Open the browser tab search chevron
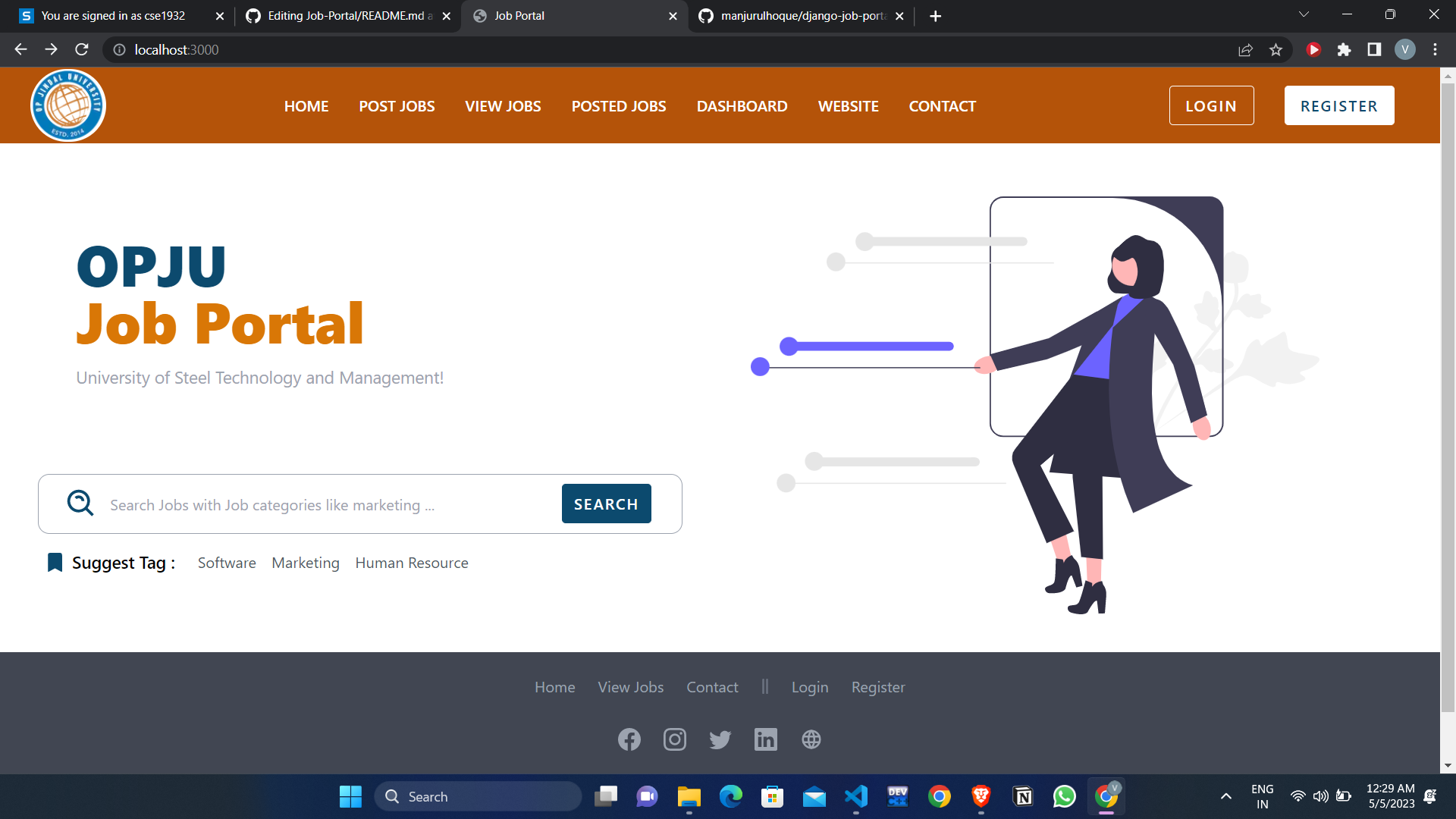The width and height of the screenshot is (1456, 819). tap(1304, 14)
